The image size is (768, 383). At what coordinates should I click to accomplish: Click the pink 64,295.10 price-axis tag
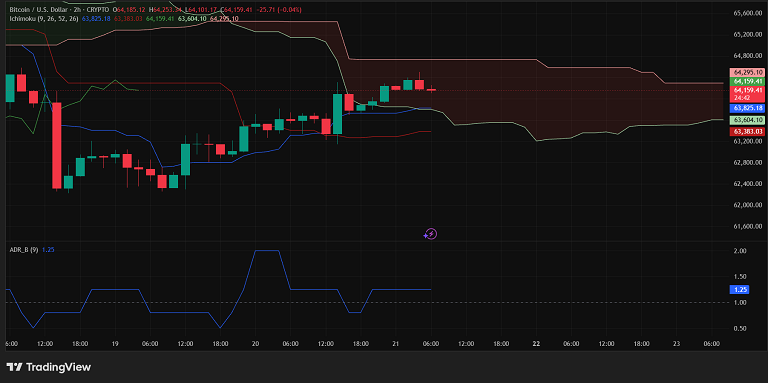click(747, 72)
